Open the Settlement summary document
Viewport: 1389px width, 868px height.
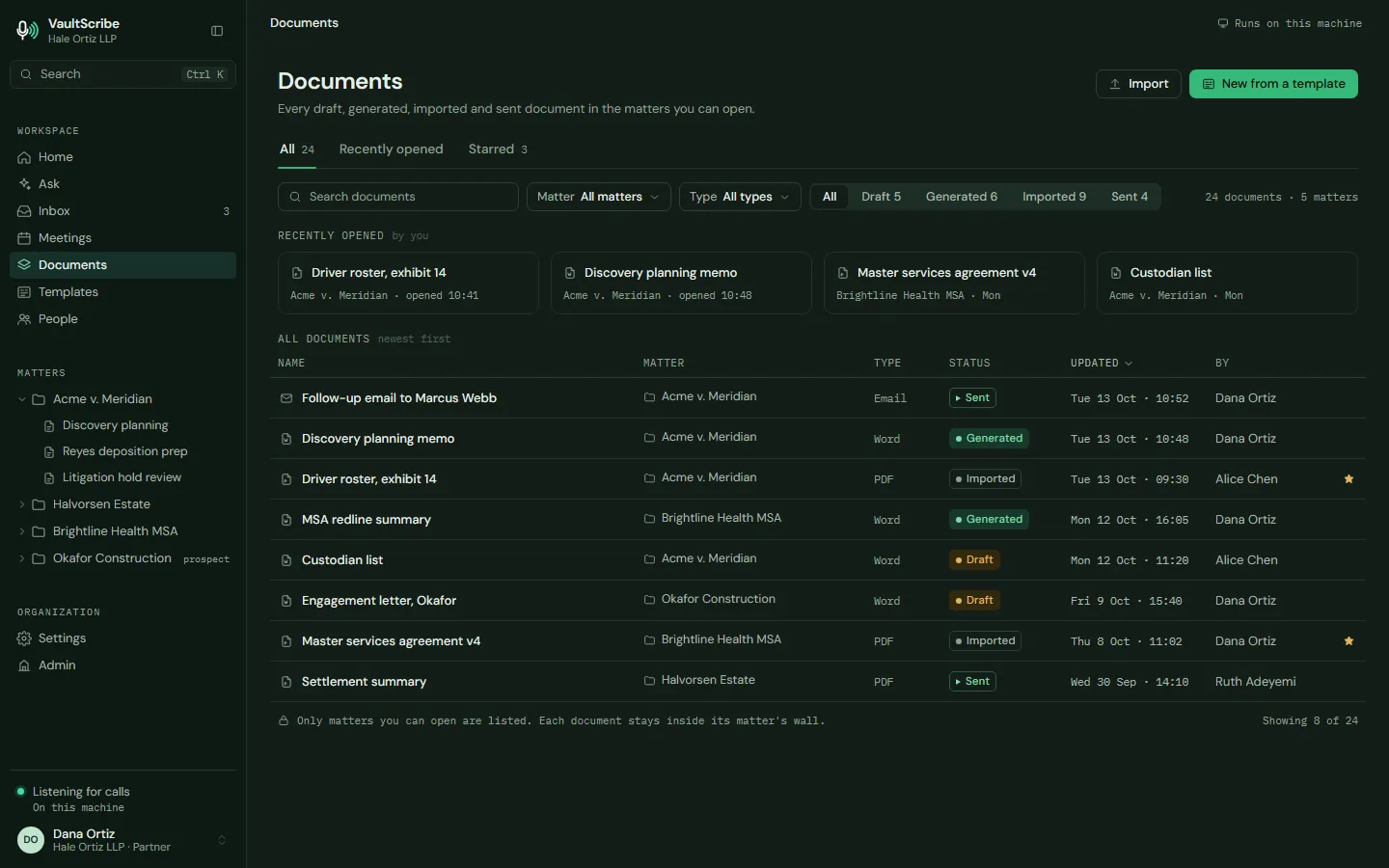coord(364,682)
